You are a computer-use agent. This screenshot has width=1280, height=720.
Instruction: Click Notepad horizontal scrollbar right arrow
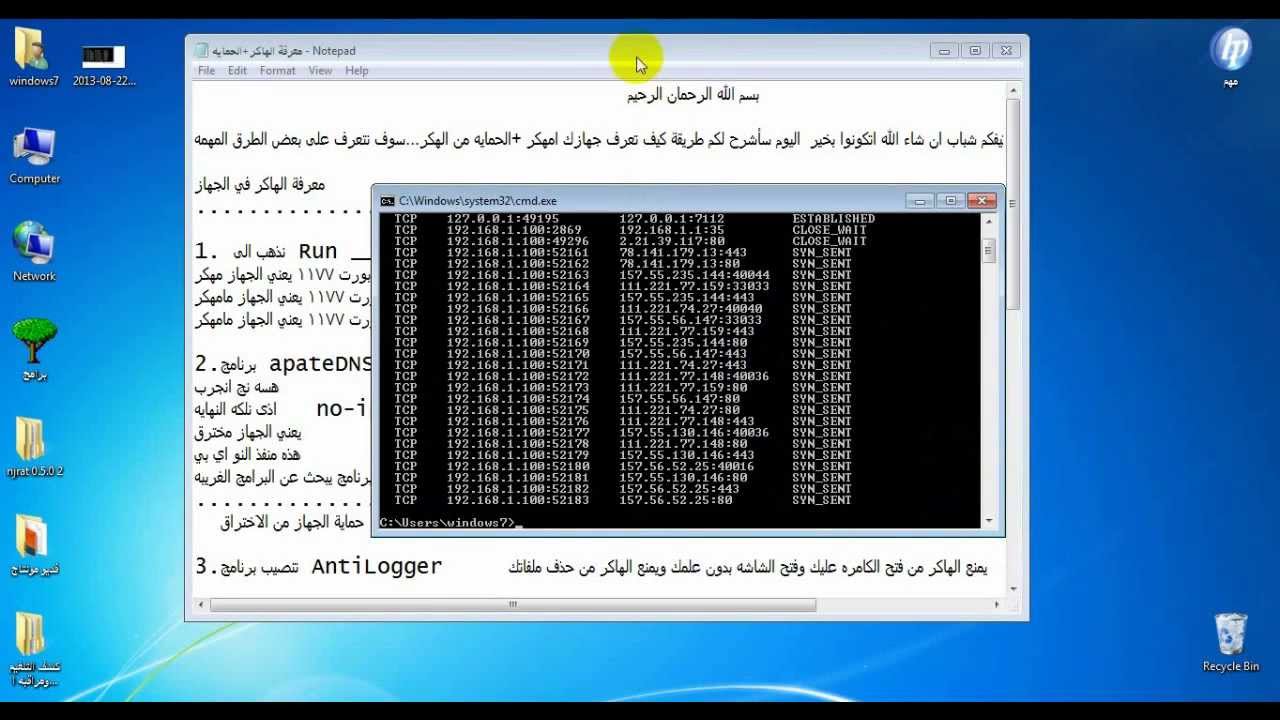coord(996,604)
